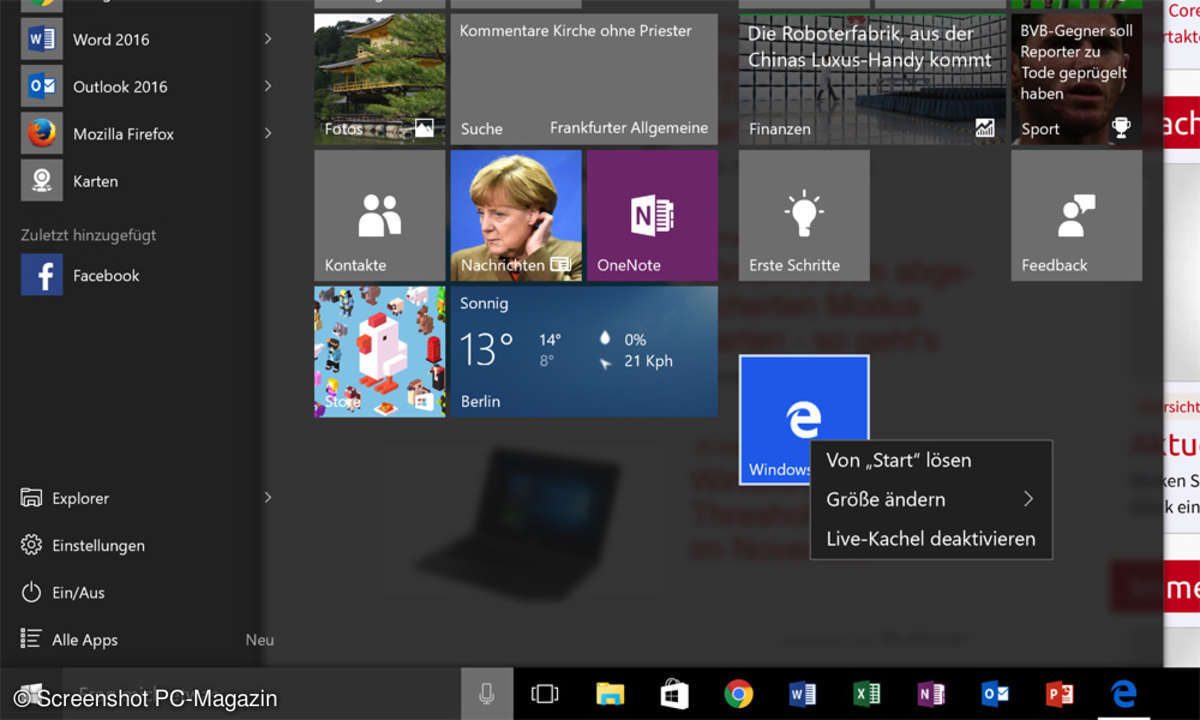Open Word from the taskbar
Viewport: 1200px width, 720px height.
(x=803, y=693)
